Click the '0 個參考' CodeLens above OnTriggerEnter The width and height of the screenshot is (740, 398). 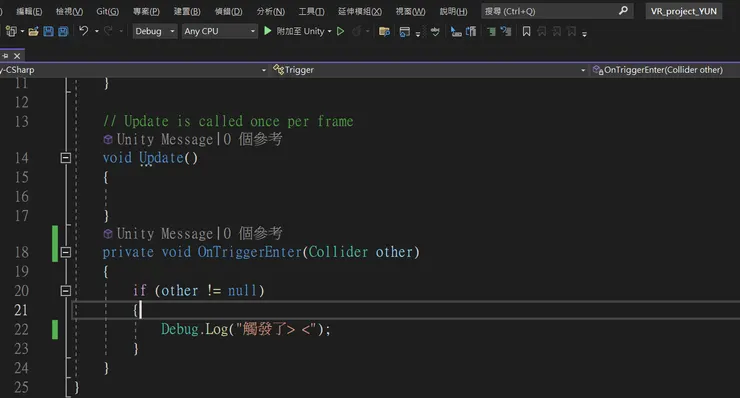(252, 234)
